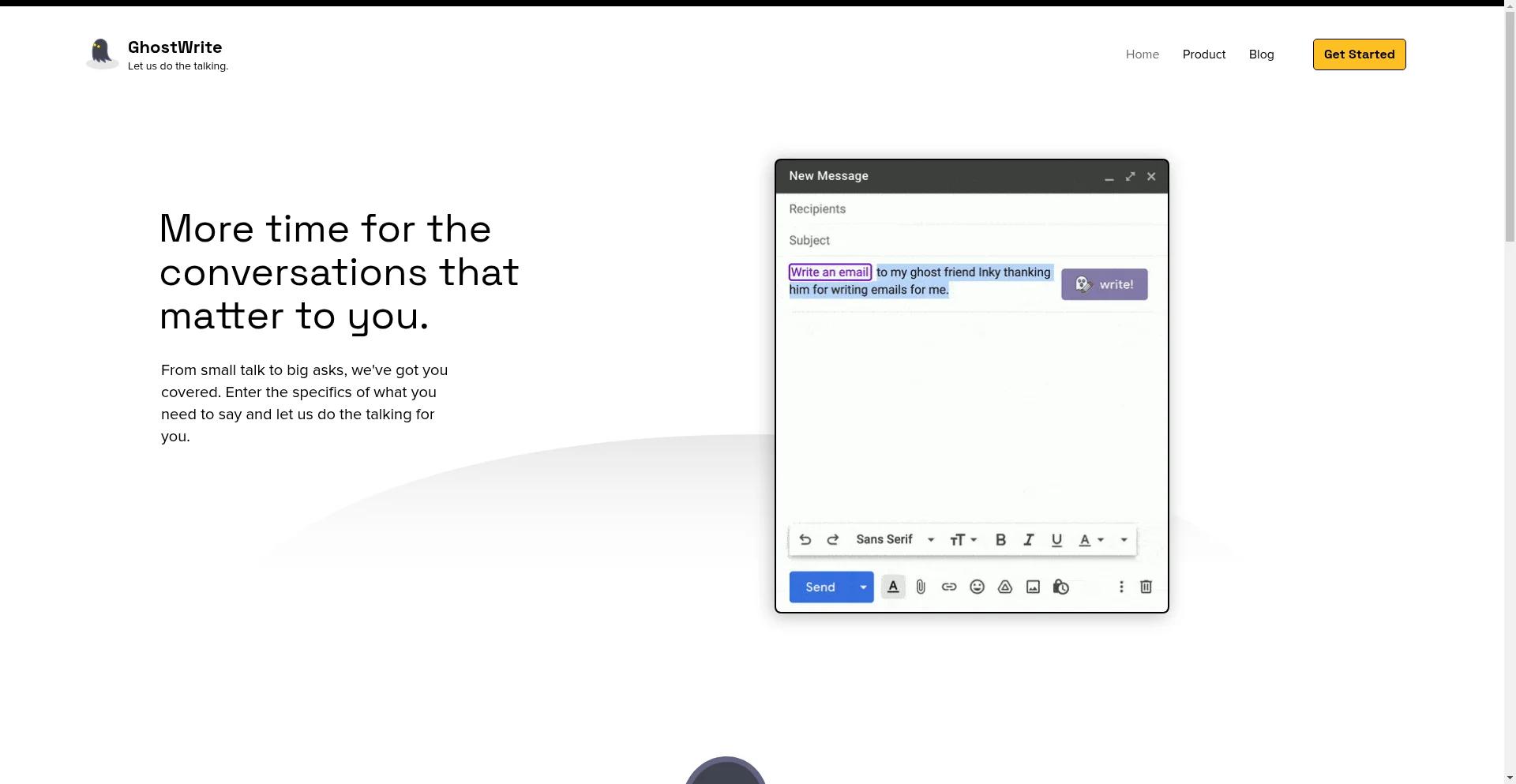
Task: Click the attach files paperclip icon
Action: pyautogui.click(x=921, y=587)
